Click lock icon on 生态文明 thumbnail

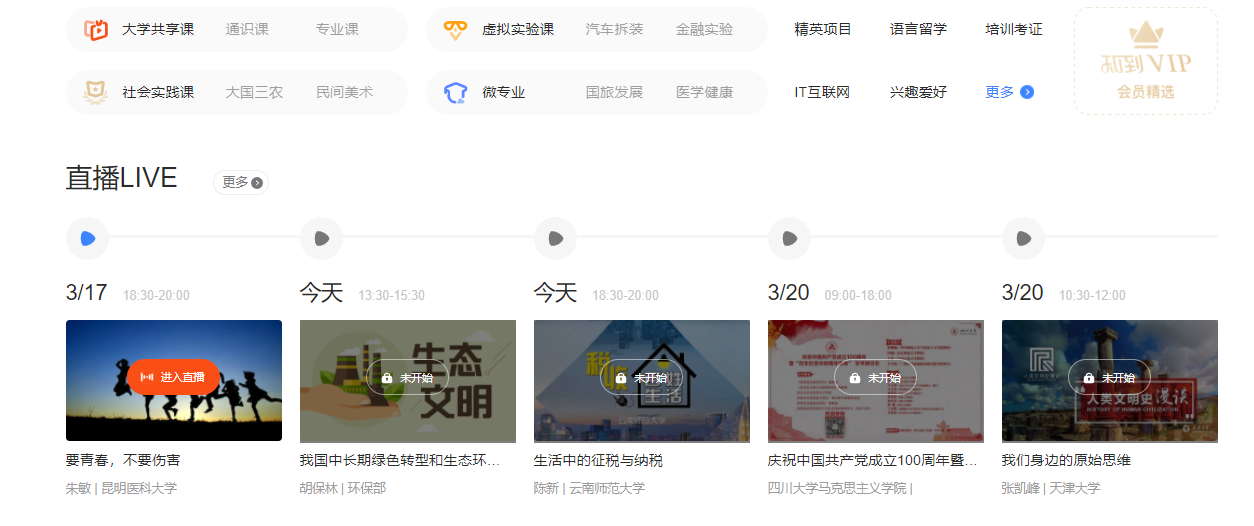(386, 378)
